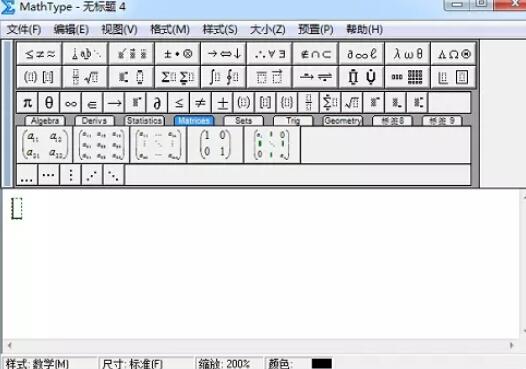The height and width of the screenshot is (369, 526).
Task: Open the lowercase Greek palette (λωθ)
Action: [x=408, y=54]
